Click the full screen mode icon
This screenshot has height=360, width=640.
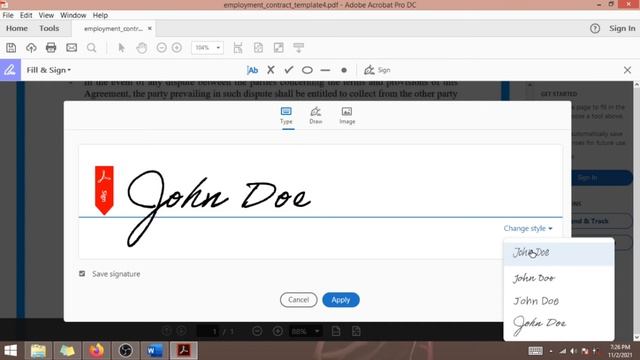click(279, 48)
